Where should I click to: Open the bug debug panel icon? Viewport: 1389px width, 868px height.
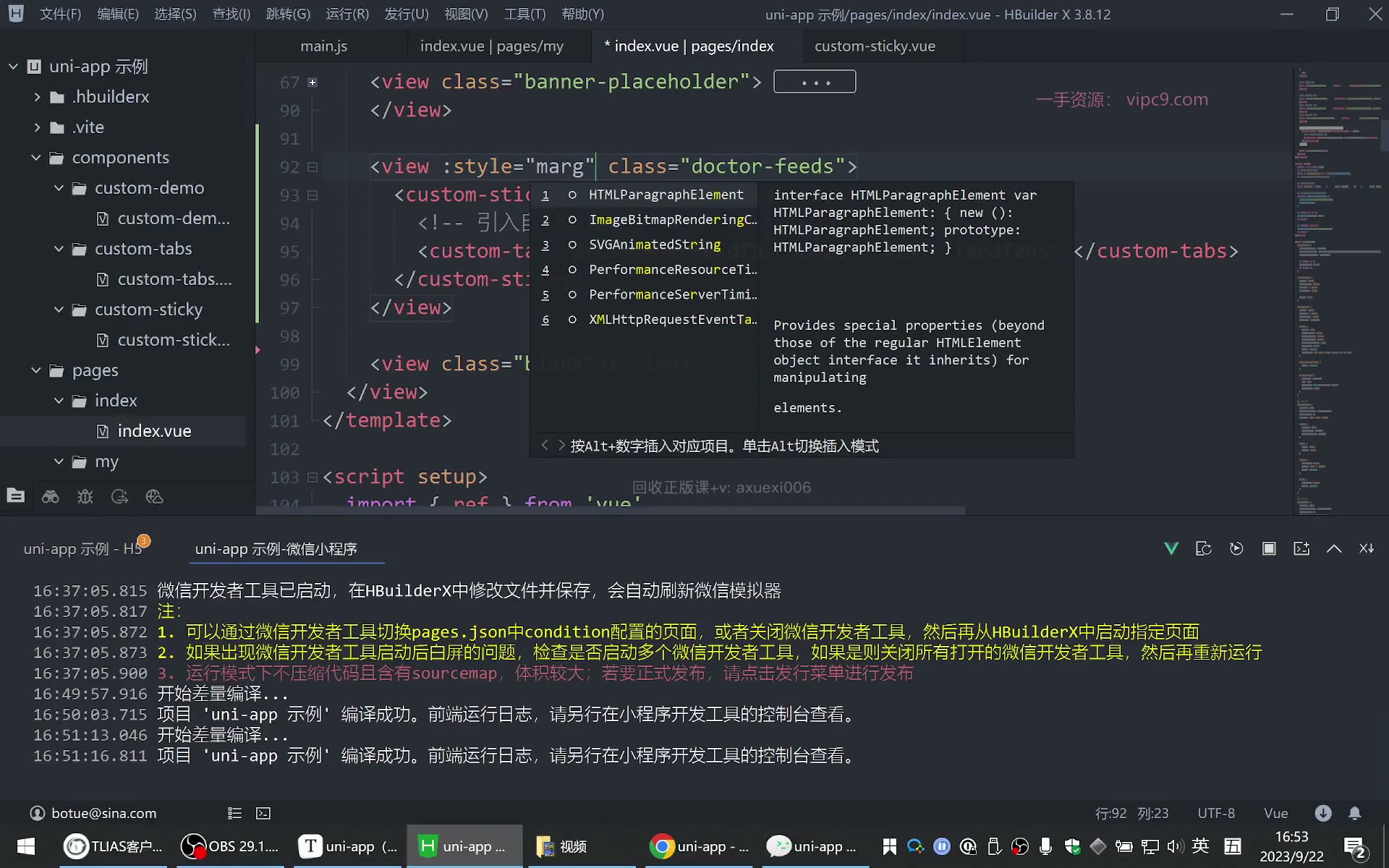tap(85, 496)
